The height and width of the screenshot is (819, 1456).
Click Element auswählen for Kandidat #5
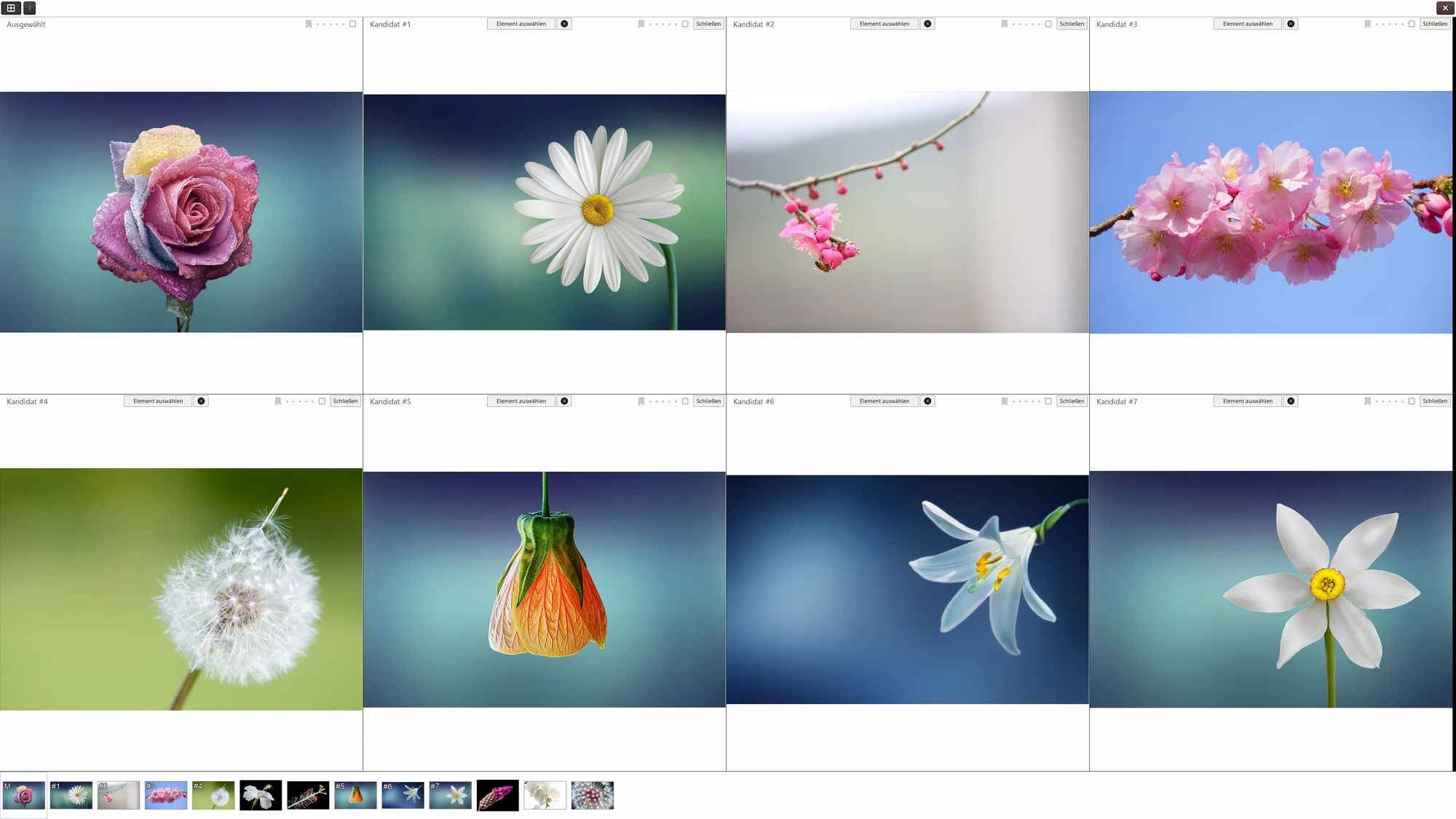pyautogui.click(x=521, y=401)
